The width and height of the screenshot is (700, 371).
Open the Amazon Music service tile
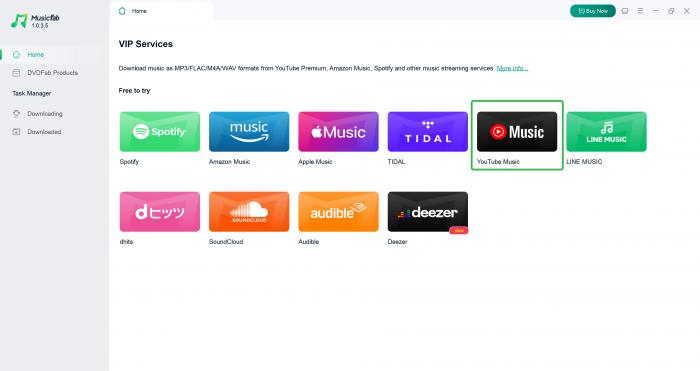[x=249, y=132]
